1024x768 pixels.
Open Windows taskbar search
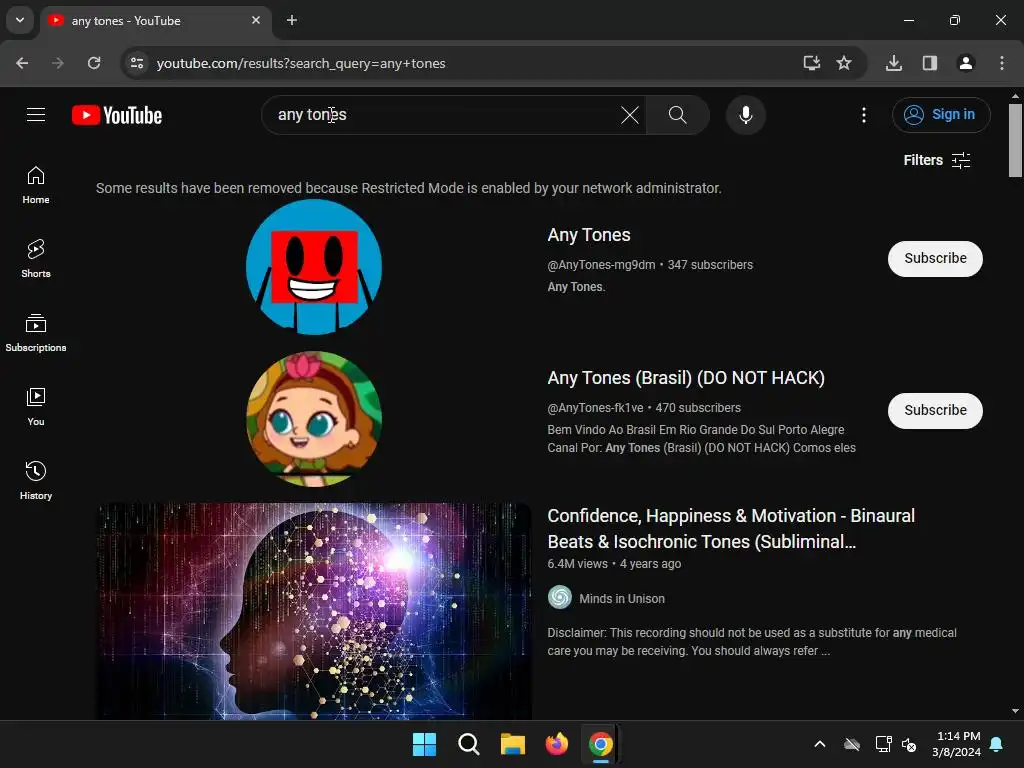click(x=468, y=744)
